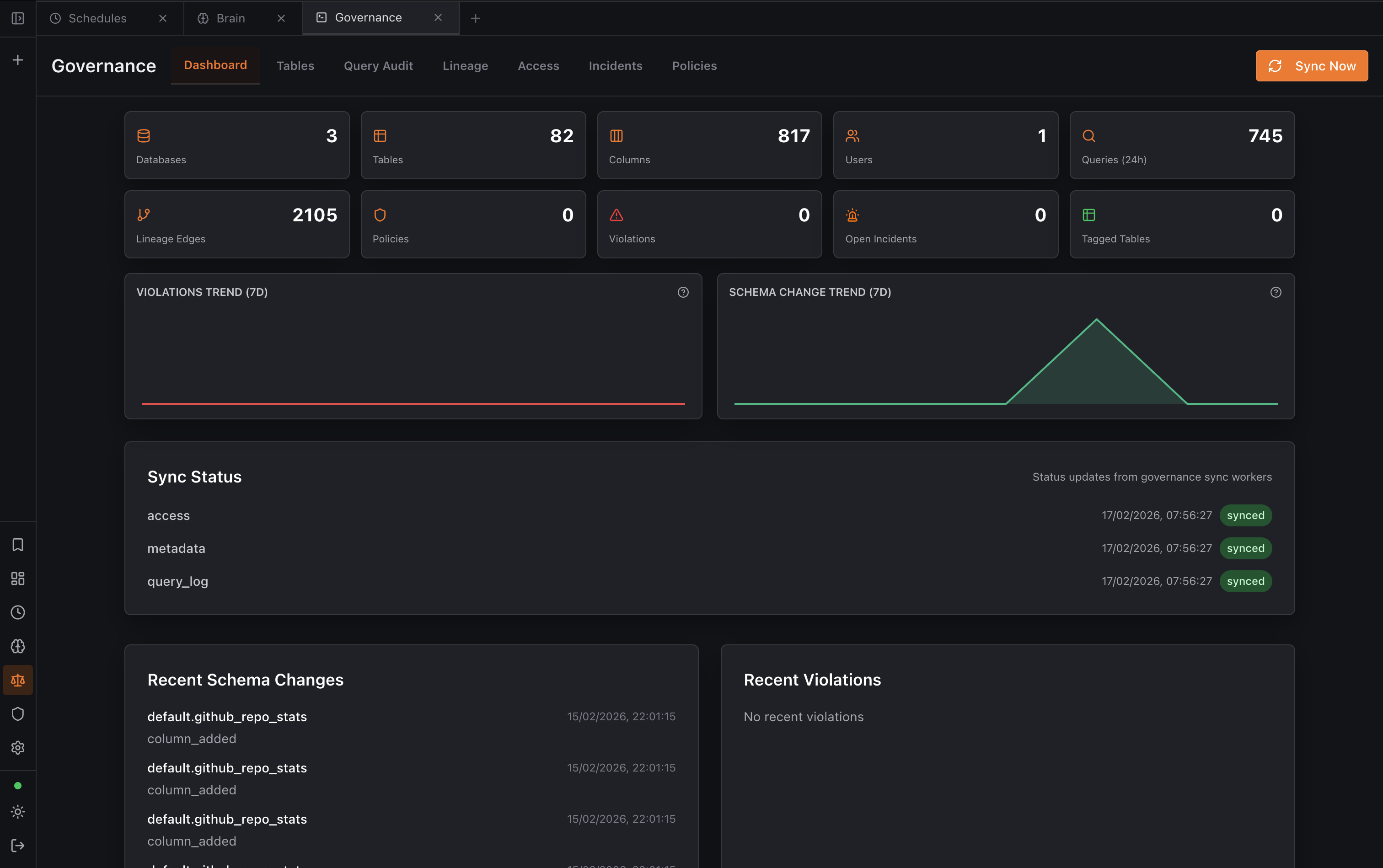Open the Governance scales icon in sidebar
The width and height of the screenshot is (1383, 868).
(17, 680)
